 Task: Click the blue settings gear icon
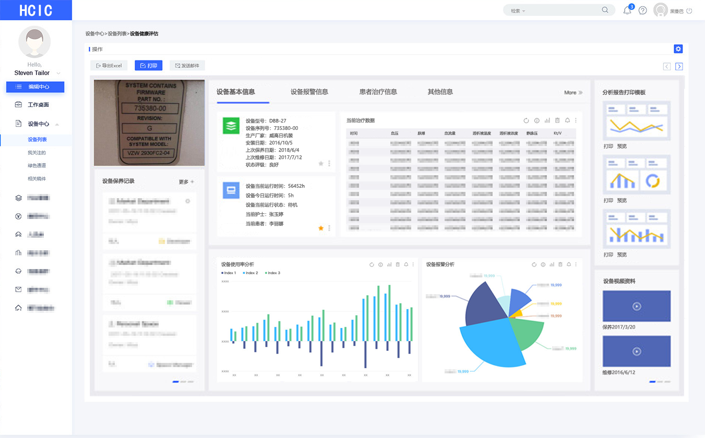pos(678,49)
